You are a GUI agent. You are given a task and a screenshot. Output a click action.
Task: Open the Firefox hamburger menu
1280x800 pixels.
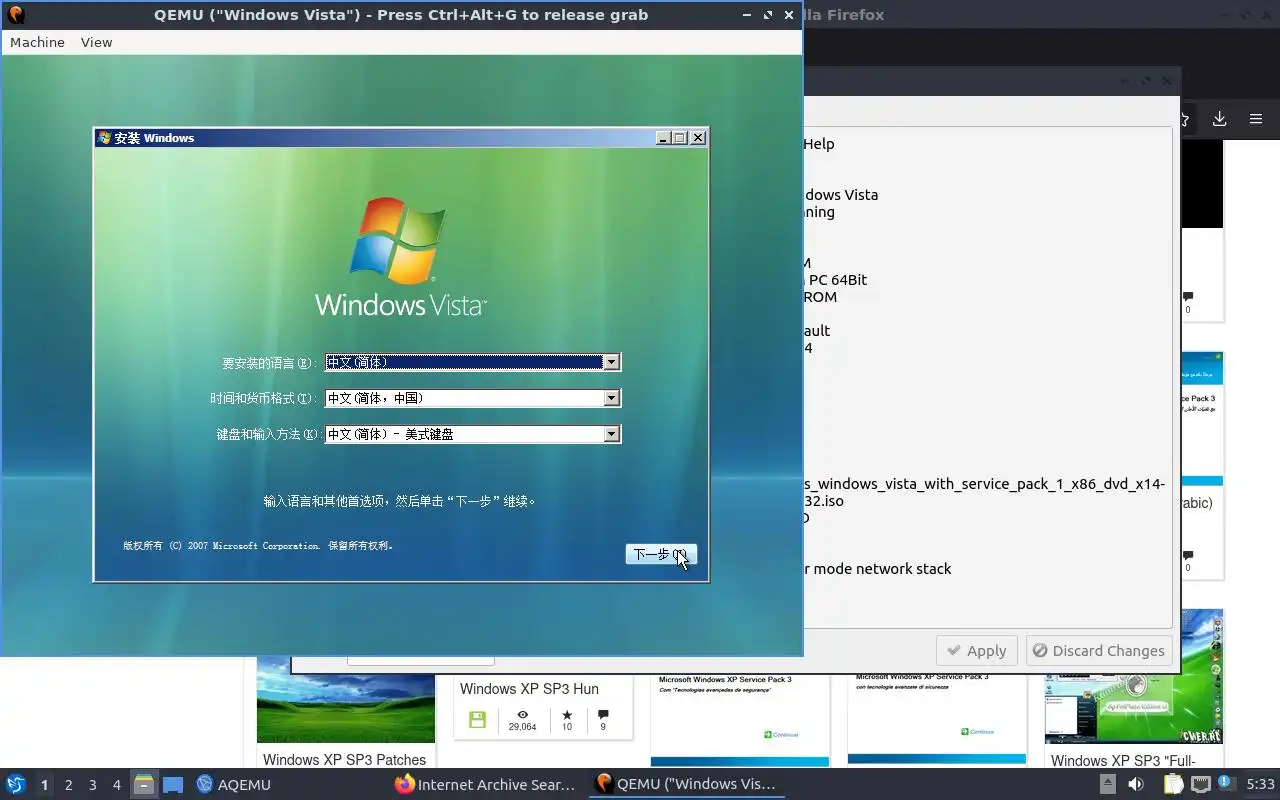1256,119
